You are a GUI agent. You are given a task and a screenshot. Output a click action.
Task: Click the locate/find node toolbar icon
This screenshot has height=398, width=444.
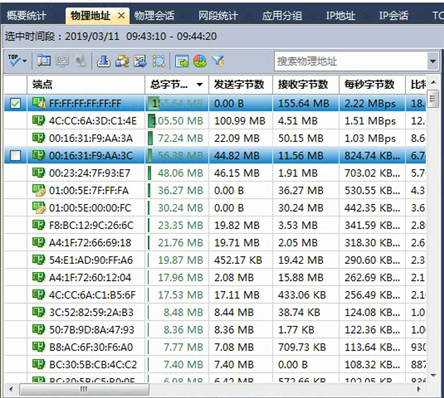click(44, 61)
